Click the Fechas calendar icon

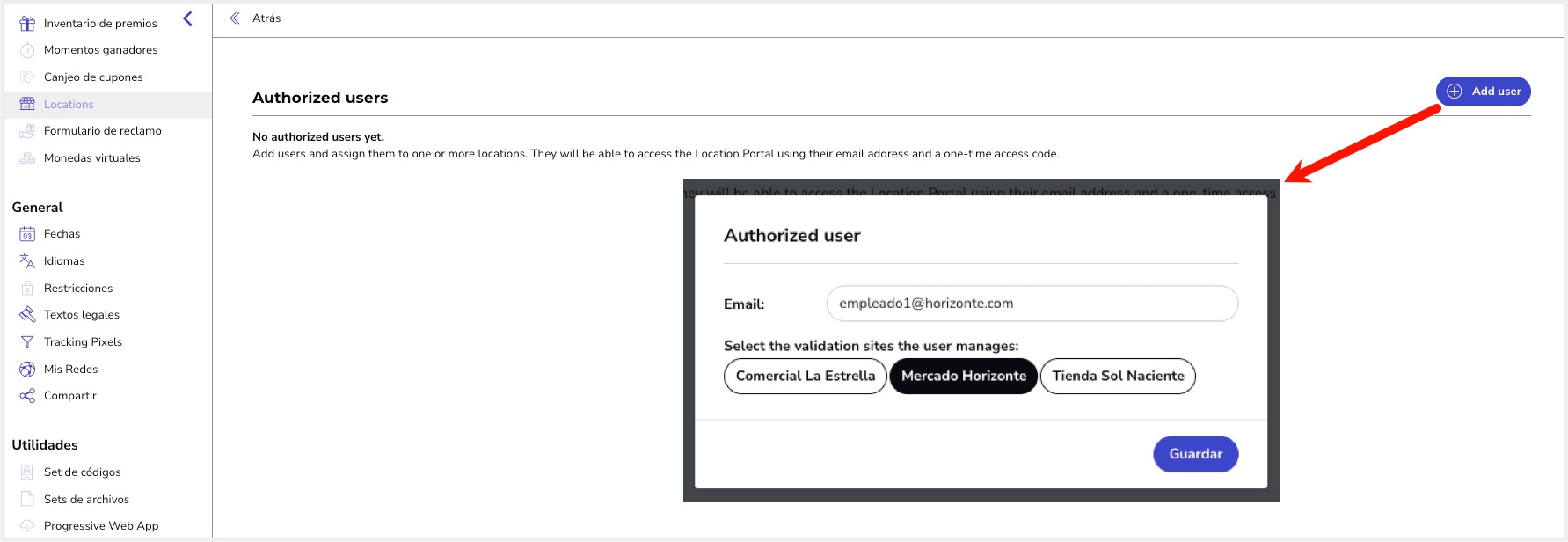[27, 234]
